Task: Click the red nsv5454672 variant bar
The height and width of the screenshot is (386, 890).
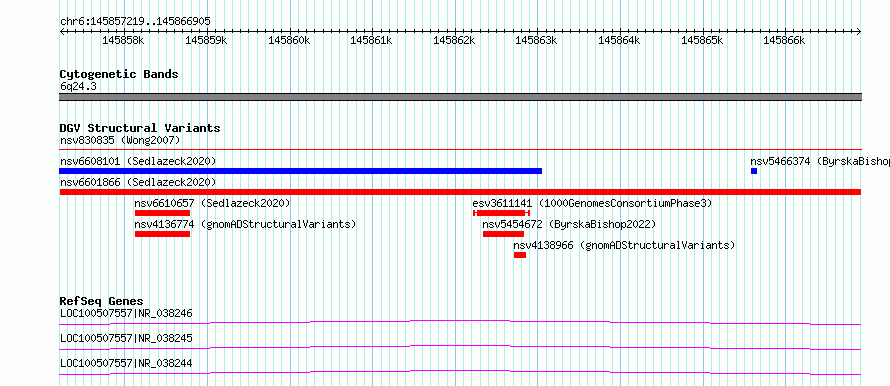Action: point(503,234)
